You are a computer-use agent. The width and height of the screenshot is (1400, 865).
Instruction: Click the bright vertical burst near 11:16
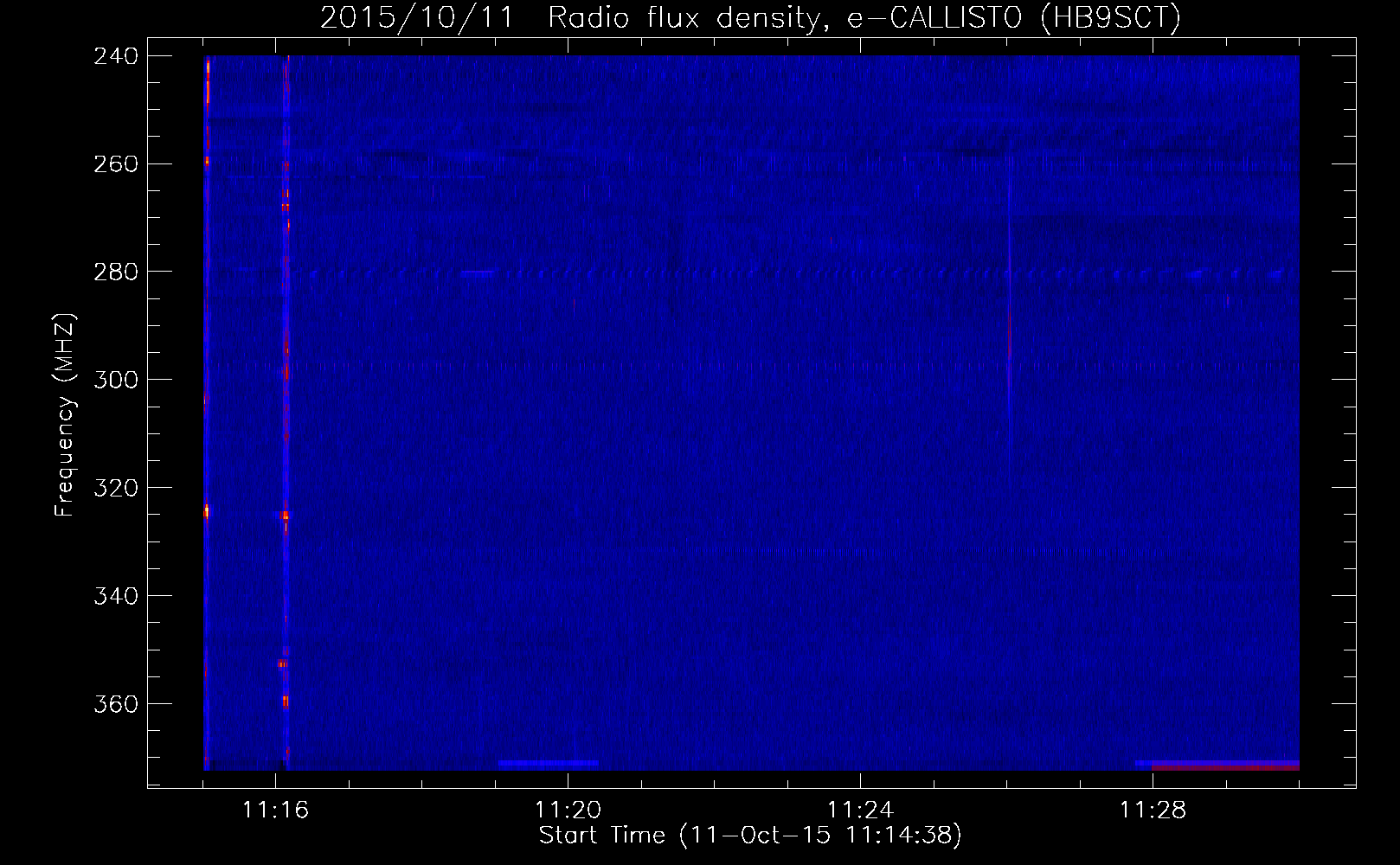(286, 413)
